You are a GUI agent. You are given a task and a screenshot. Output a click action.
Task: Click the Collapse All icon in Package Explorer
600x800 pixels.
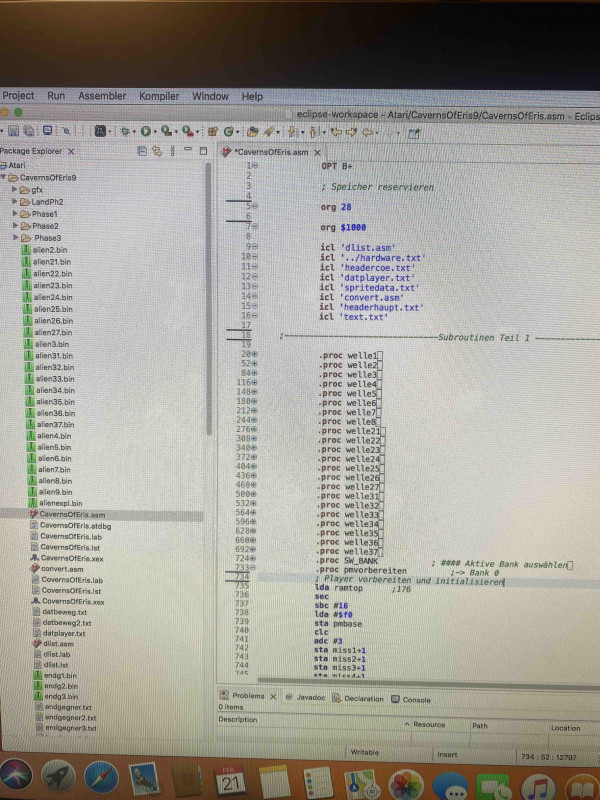pos(142,151)
